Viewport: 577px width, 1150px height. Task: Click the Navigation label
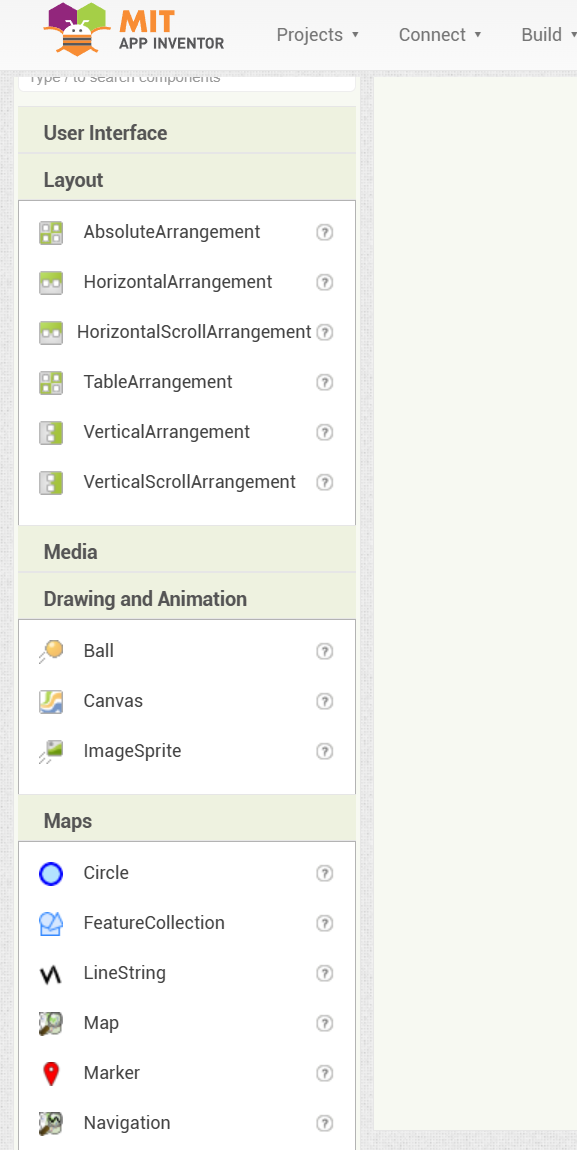click(x=127, y=1122)
